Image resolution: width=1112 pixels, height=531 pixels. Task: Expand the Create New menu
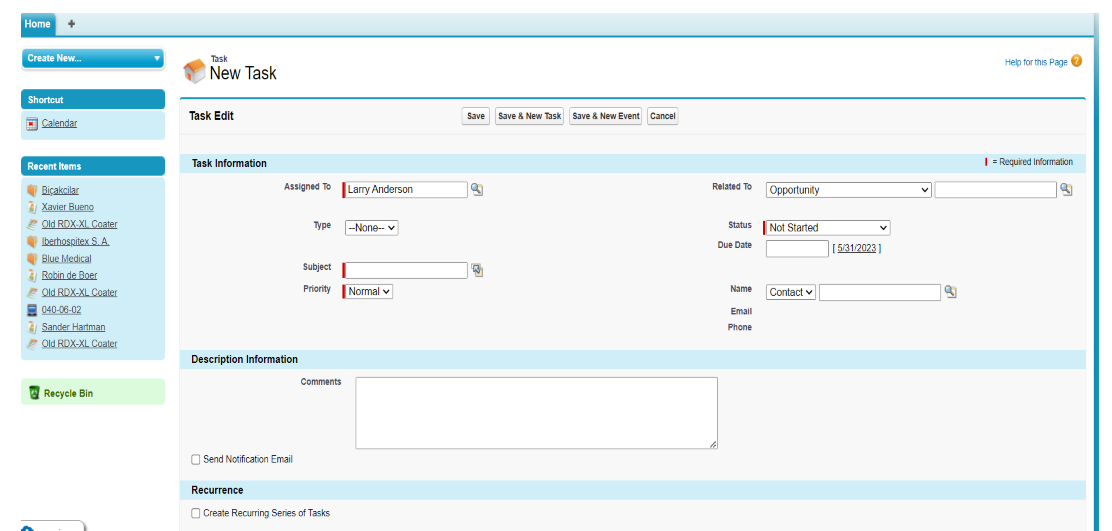[x=92, y=58]
